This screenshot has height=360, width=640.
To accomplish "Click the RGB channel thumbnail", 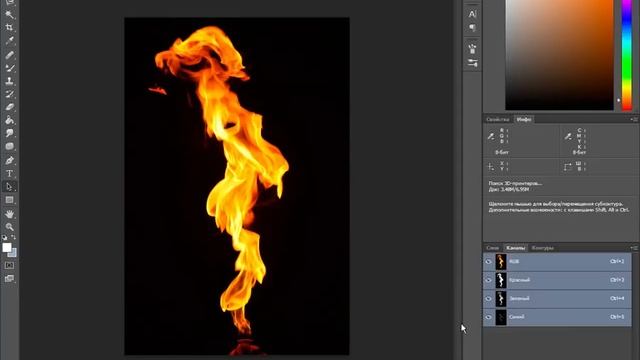I will 501,262.
